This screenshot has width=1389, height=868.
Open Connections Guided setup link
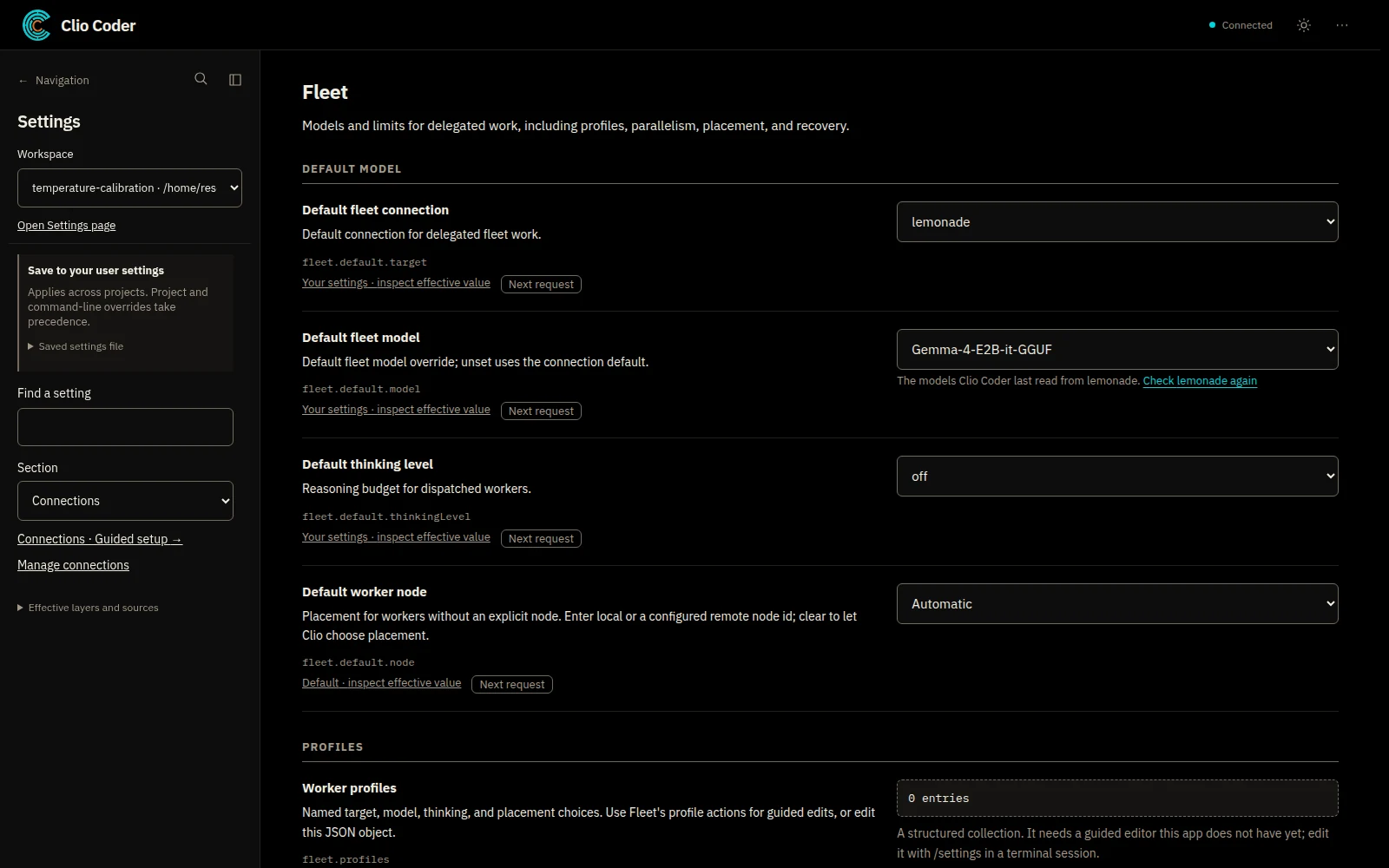(100, 539)
